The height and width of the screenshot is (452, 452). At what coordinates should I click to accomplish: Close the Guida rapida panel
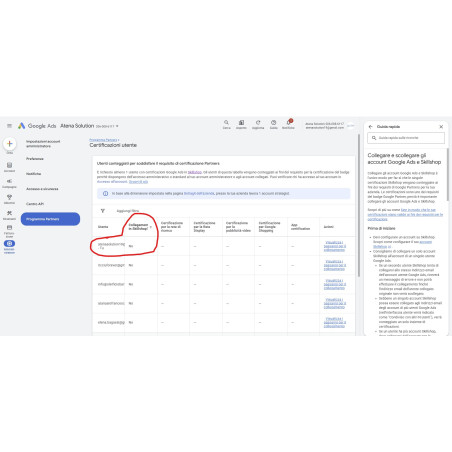tap(441, 127)
